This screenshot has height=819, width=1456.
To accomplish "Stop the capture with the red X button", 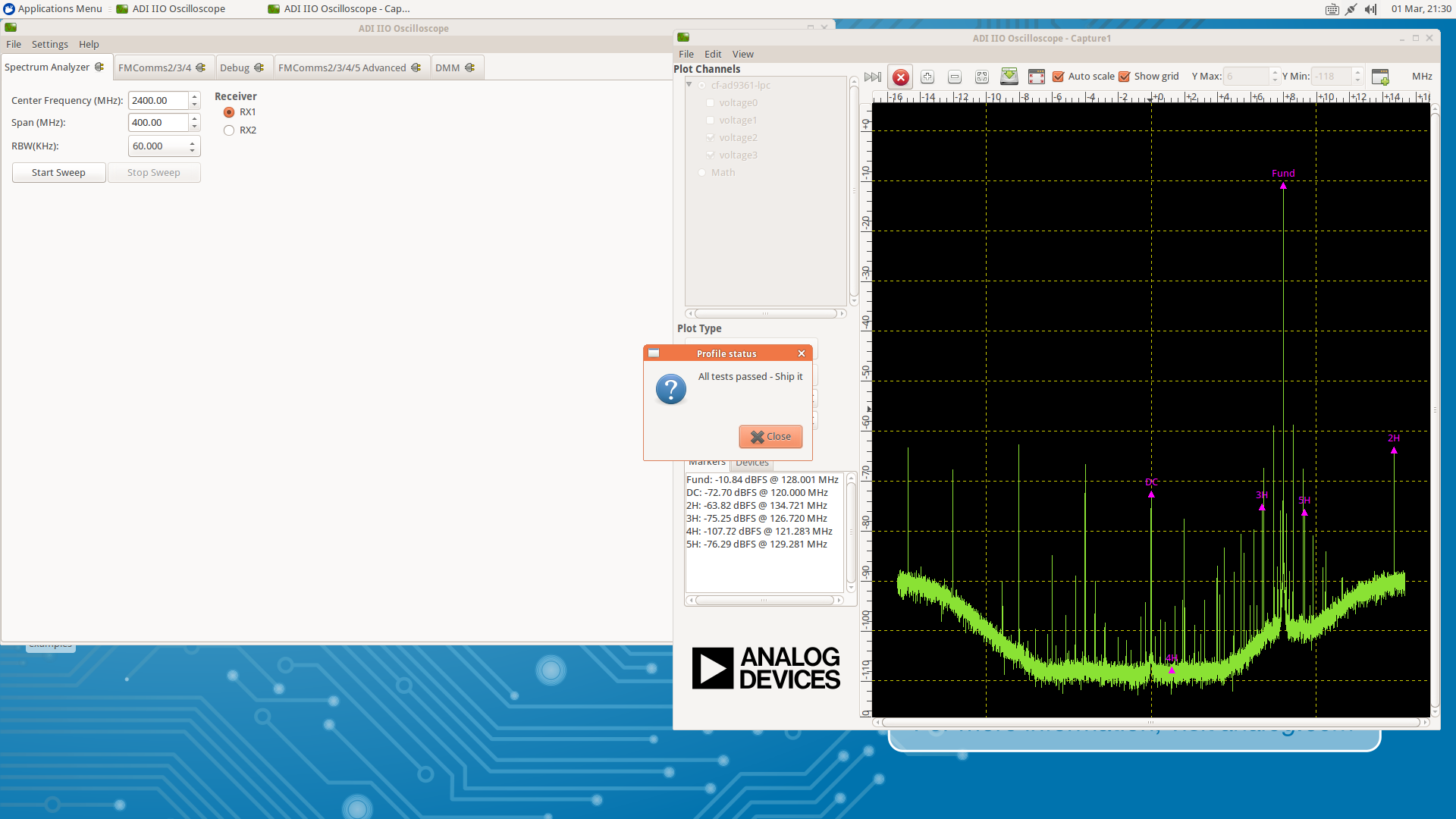I will 901,77.
